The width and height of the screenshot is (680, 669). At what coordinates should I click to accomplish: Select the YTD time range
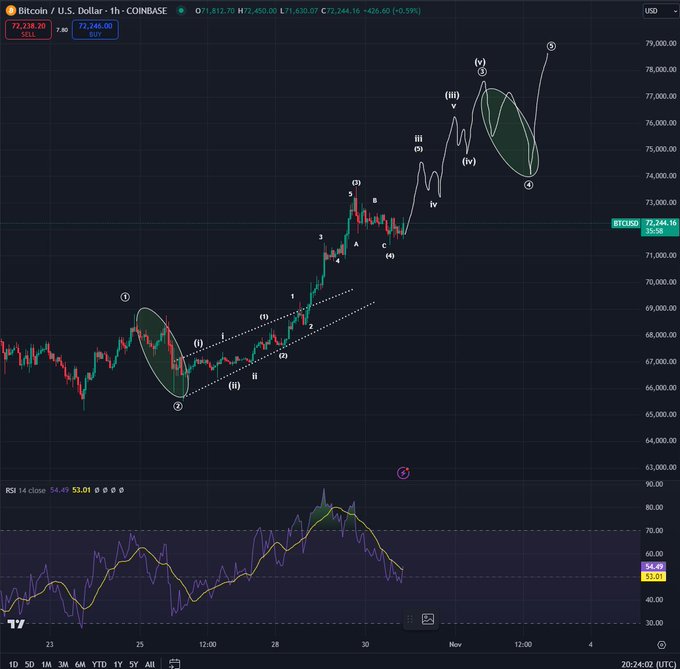click(x=99, y=664)
